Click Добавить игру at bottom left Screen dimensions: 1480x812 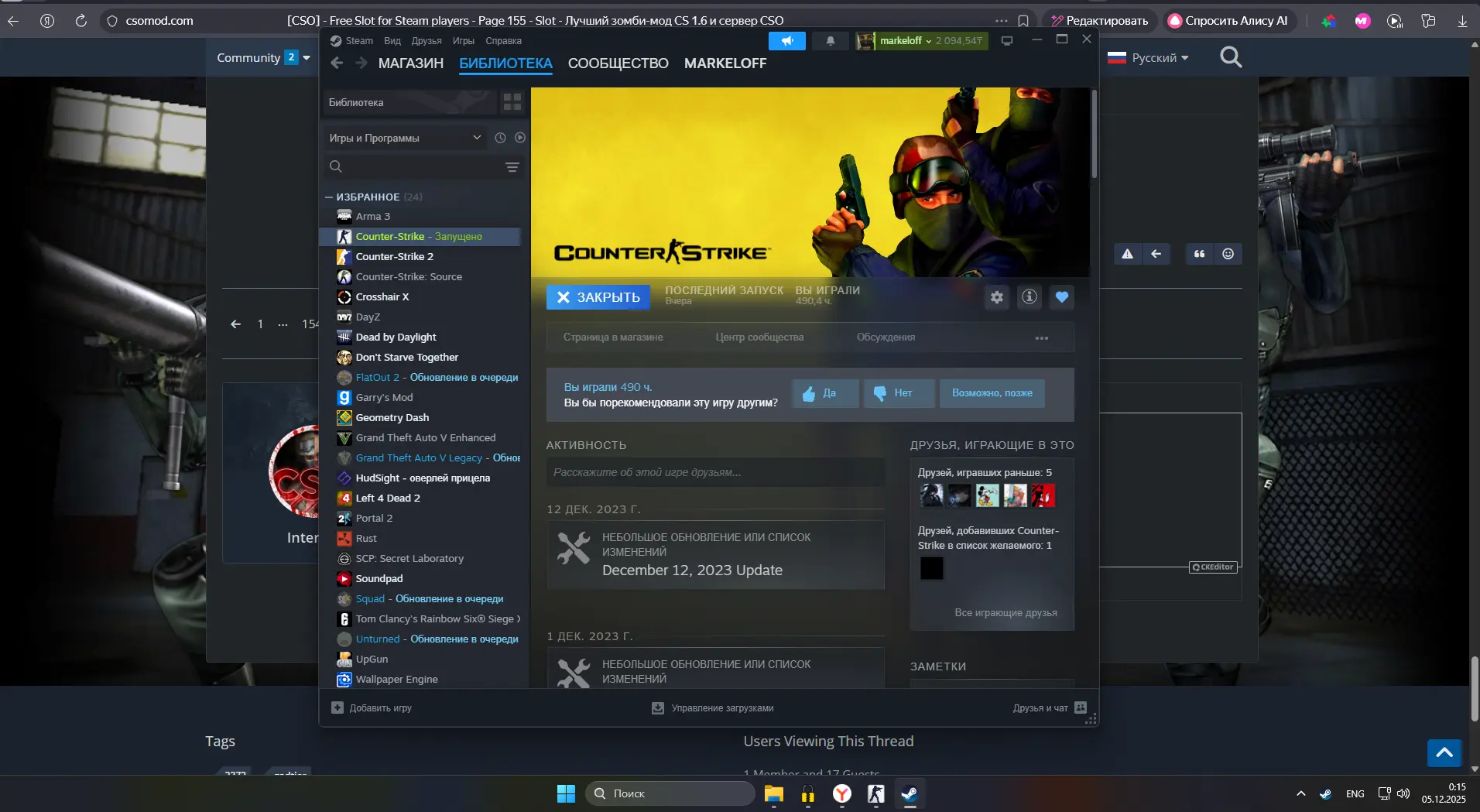tap(372, 708)
